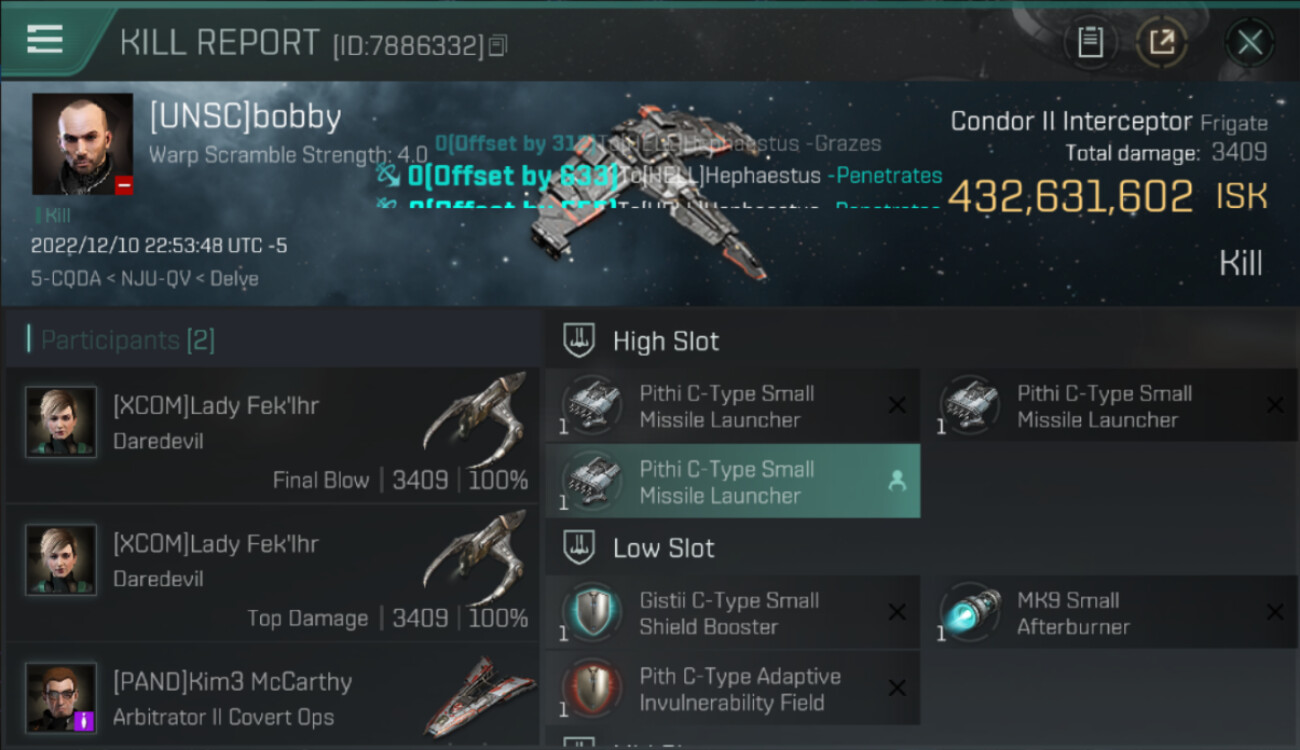Close the kill report window
Image resolution: width=1300 pixels, height=750 pixels.
tap(1250, 42)
